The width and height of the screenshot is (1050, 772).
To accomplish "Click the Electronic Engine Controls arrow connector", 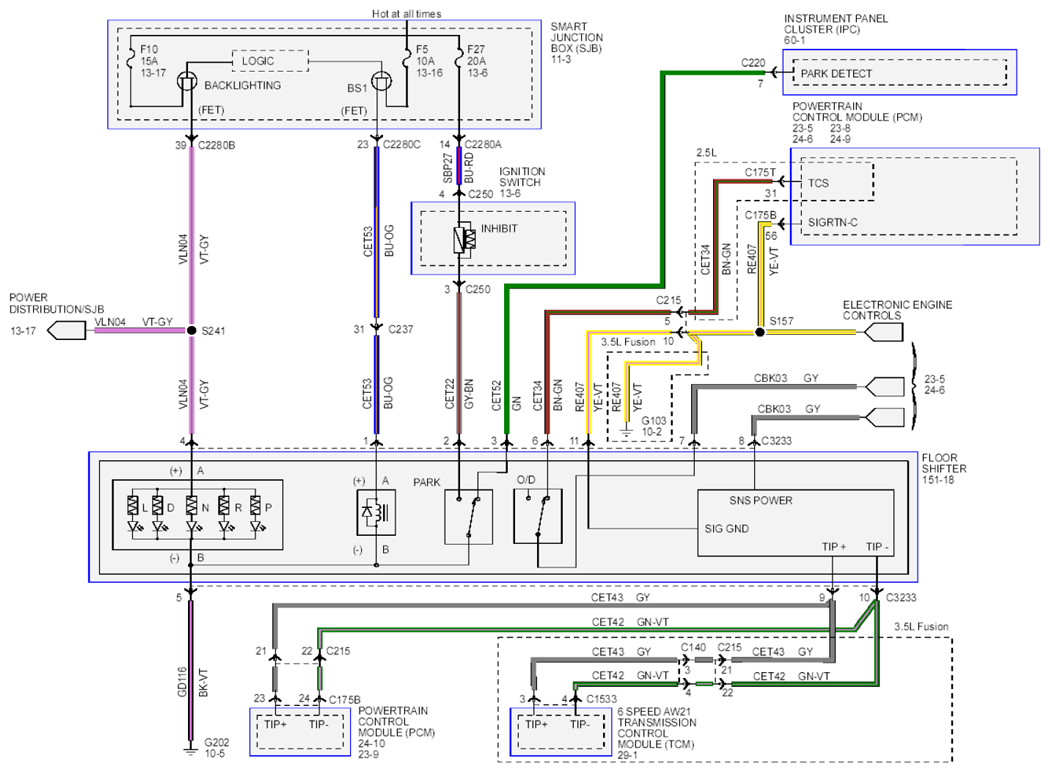I will tap(883, 332).
